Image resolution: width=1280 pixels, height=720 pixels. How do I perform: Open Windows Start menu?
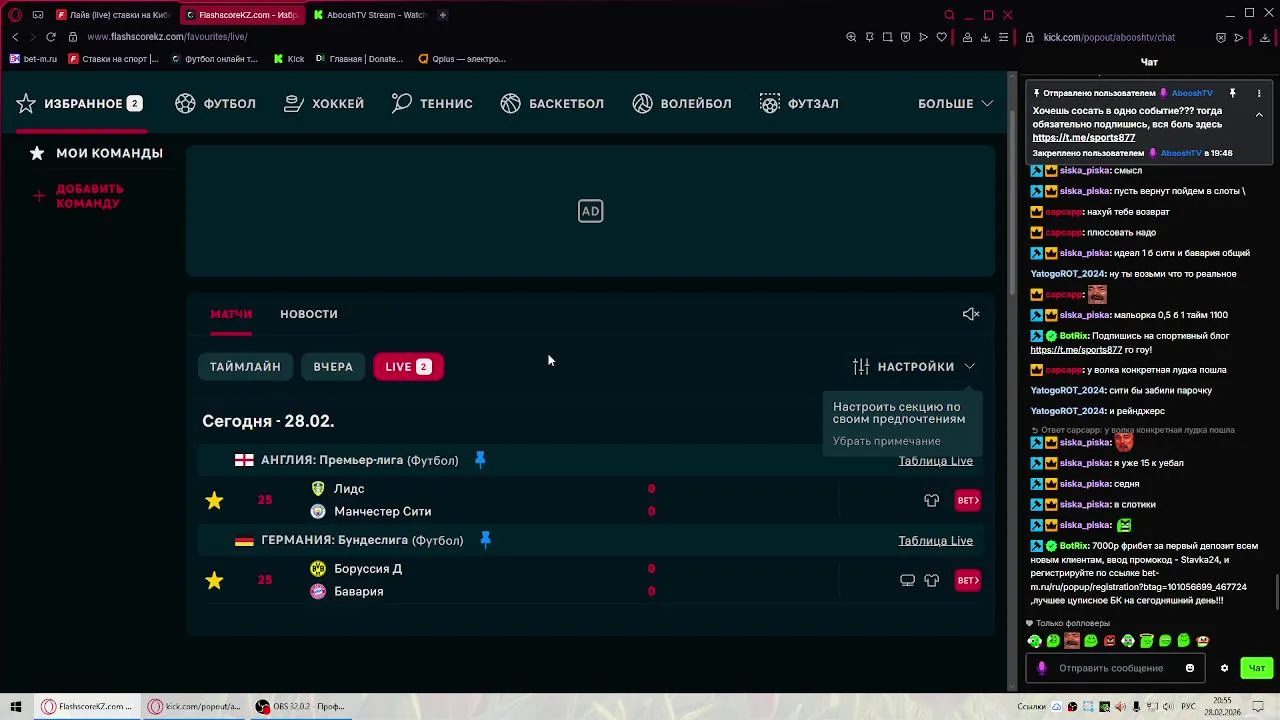[x=15, y=706]
